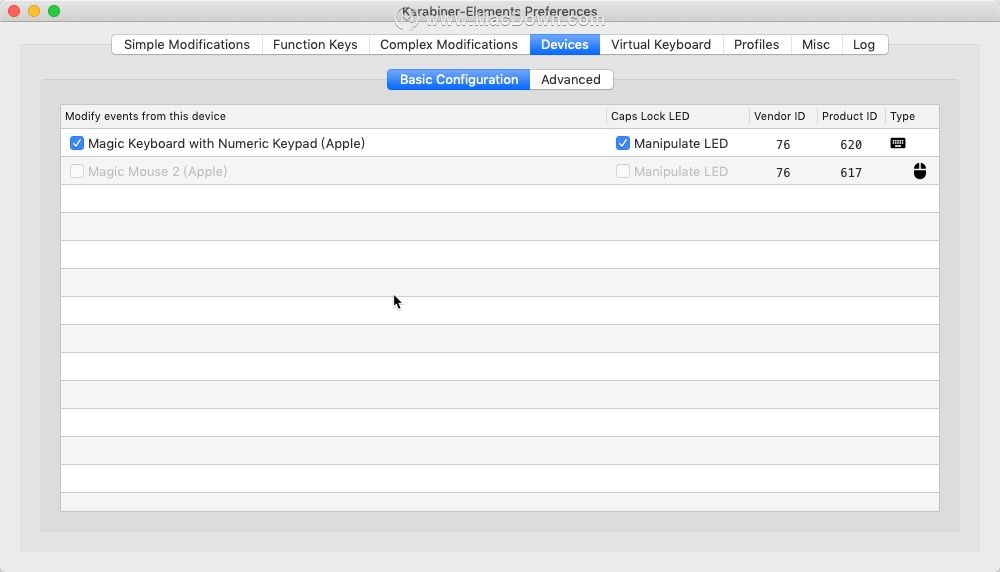Click the mouse type icon for Magic Mouse 2

pos(919,171)
